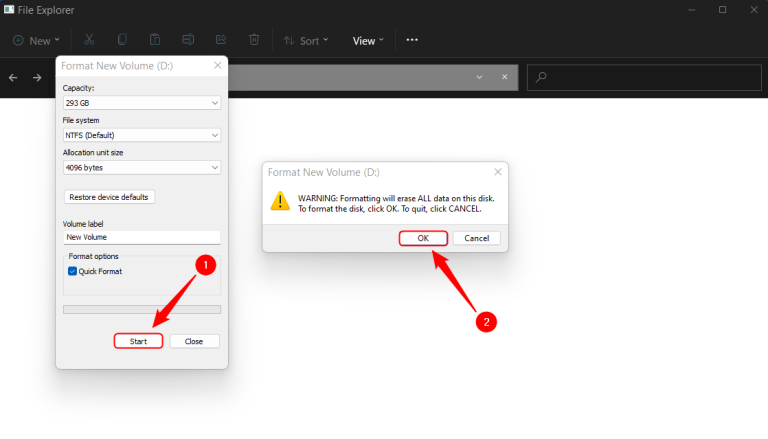Viewport: 768px width, 439px height.
Task: Open the See more three-dots menu
Action: click(412, 40)
